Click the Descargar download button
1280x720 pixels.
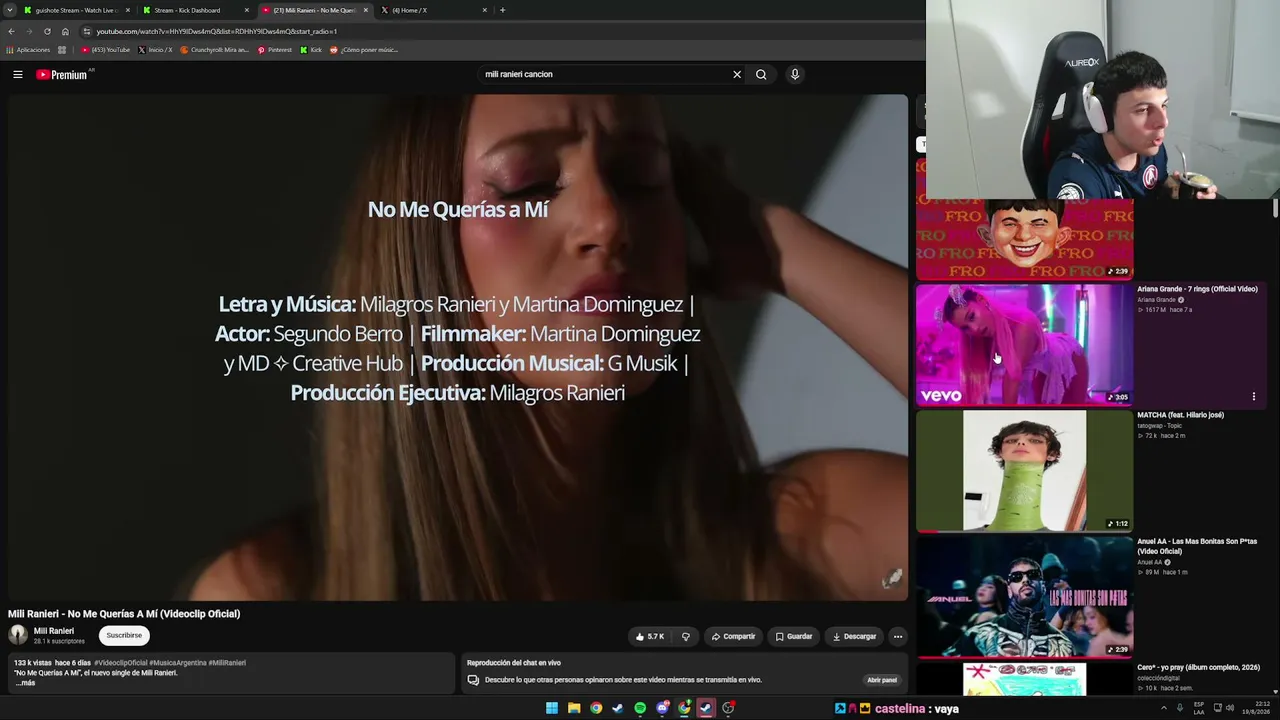pyautogui.click(x=855, y=636)
